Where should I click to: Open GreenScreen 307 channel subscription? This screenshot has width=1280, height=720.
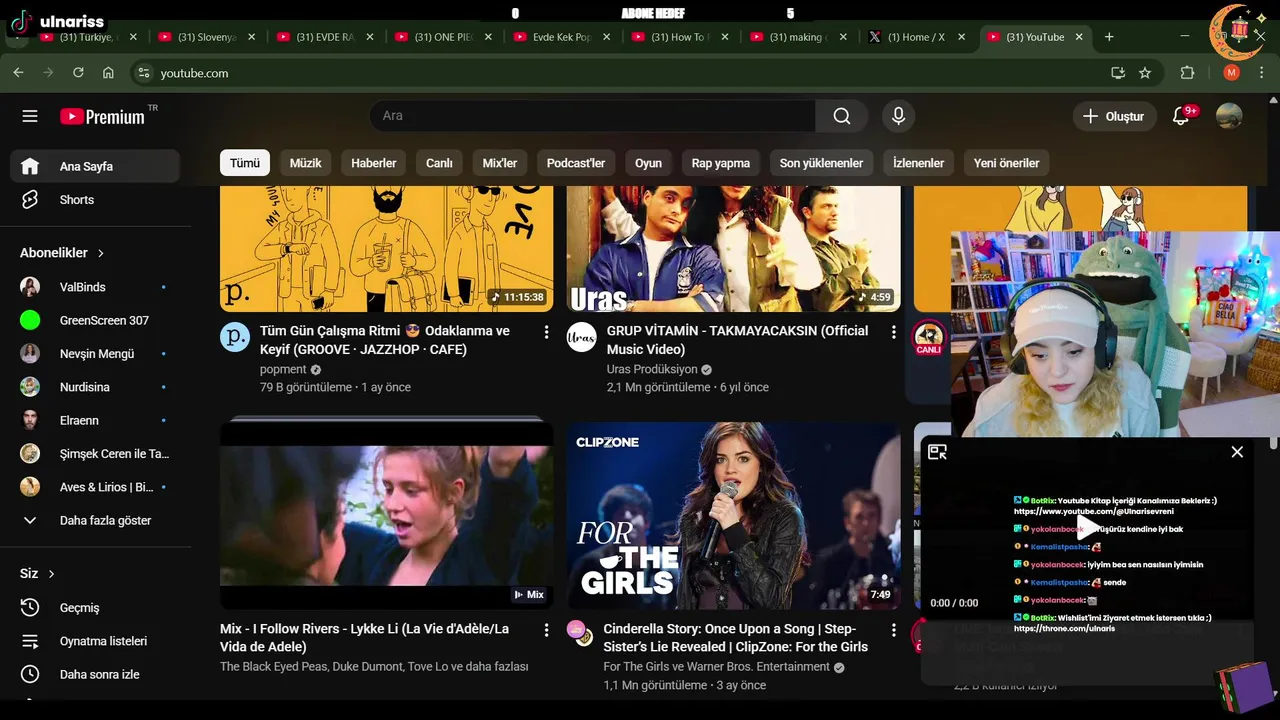click(95, 320)
